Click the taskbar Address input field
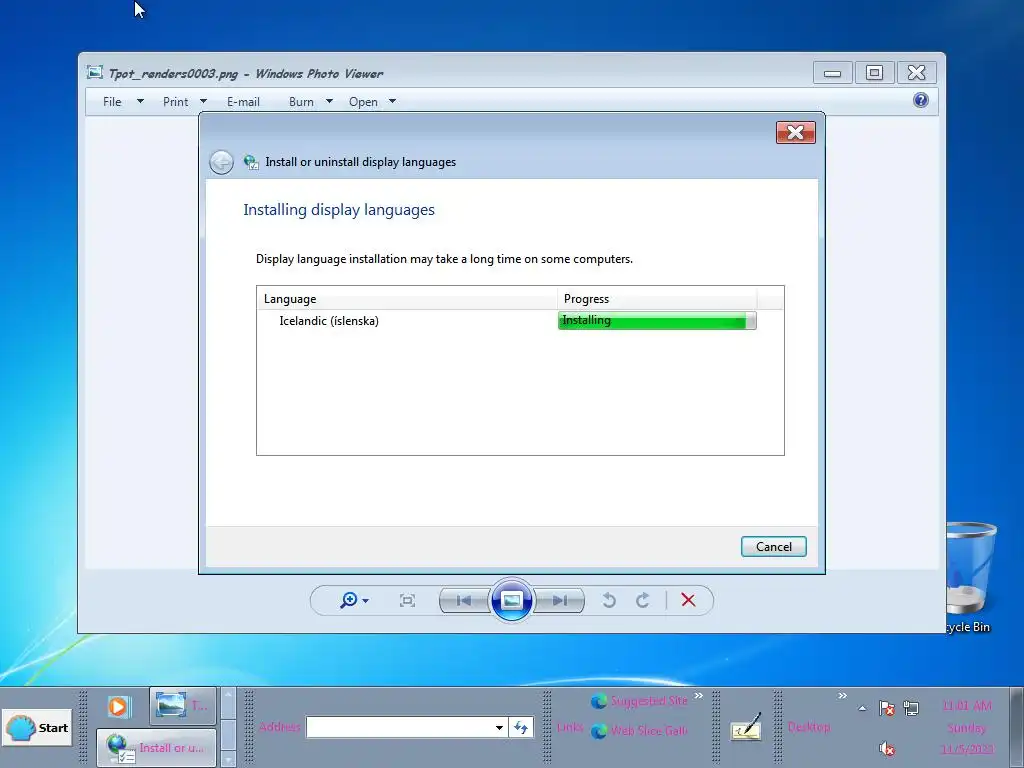 pos(398,727)
